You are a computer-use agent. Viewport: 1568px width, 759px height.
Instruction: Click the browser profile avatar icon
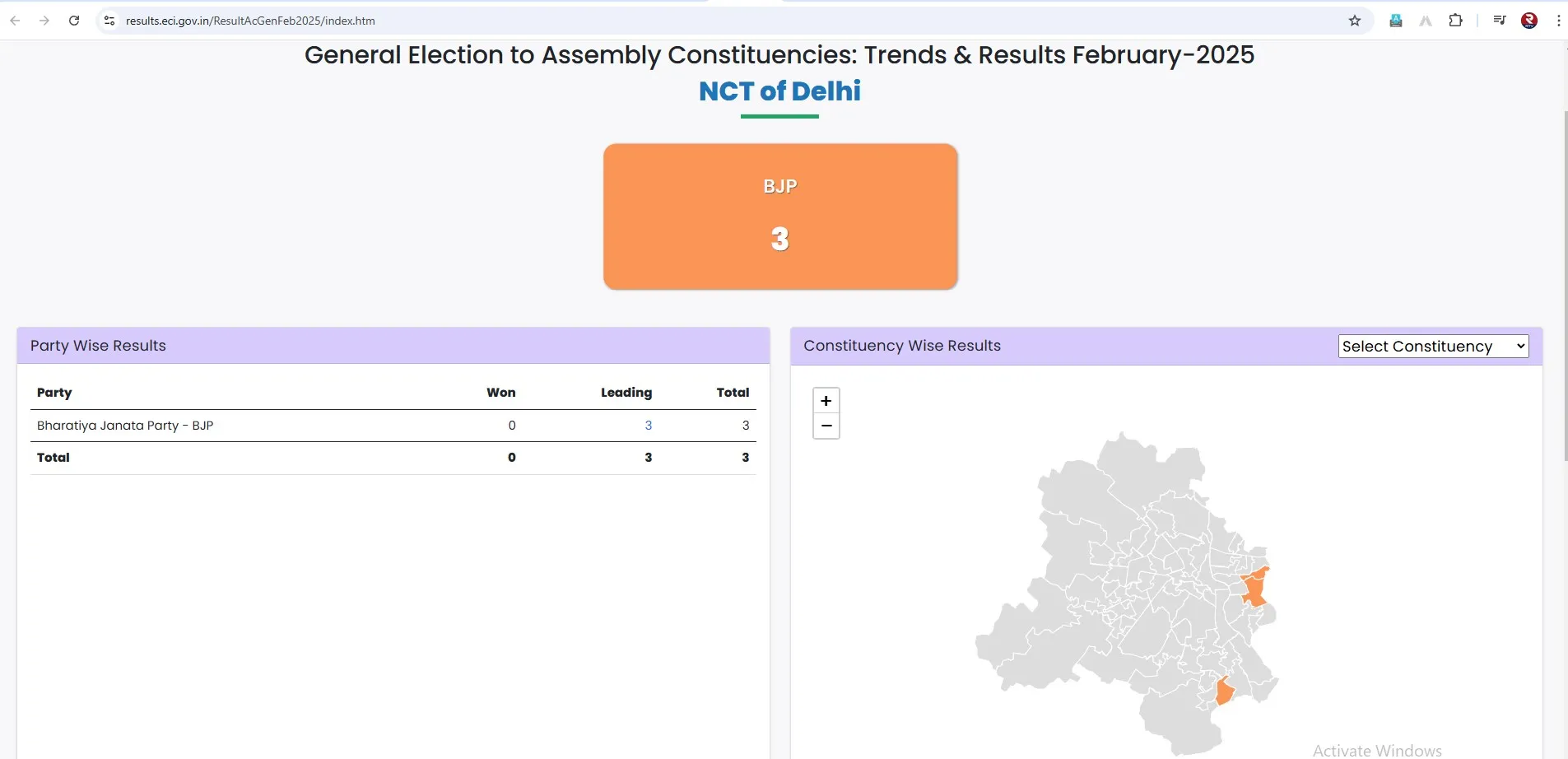click(1529, 21)
